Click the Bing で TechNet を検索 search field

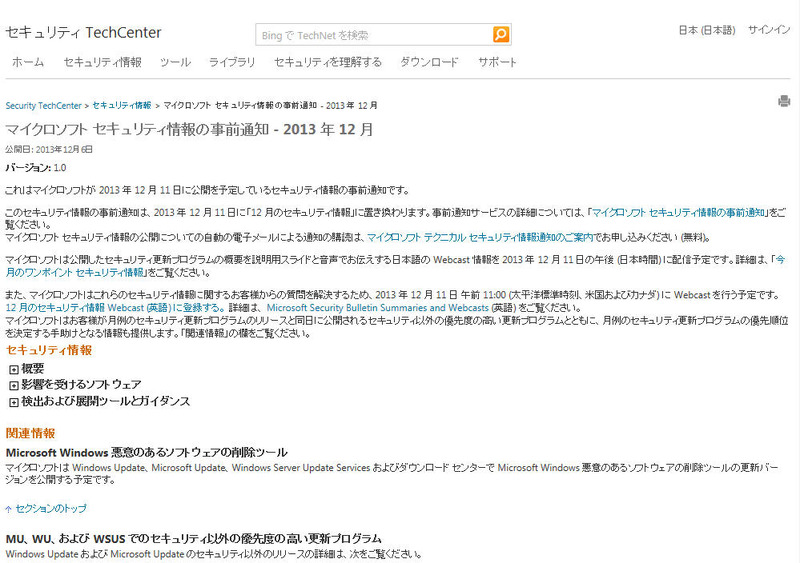(374, 35)
